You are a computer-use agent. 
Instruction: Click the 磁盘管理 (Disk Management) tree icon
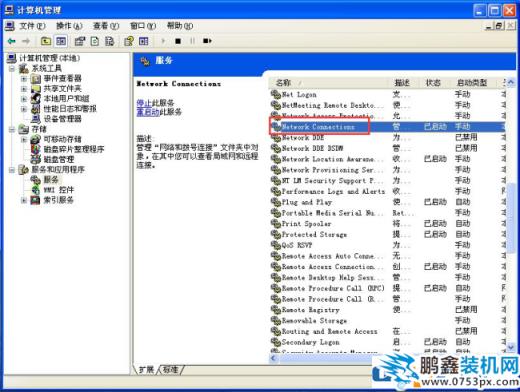pyautogui.click(x=36, y=159)
